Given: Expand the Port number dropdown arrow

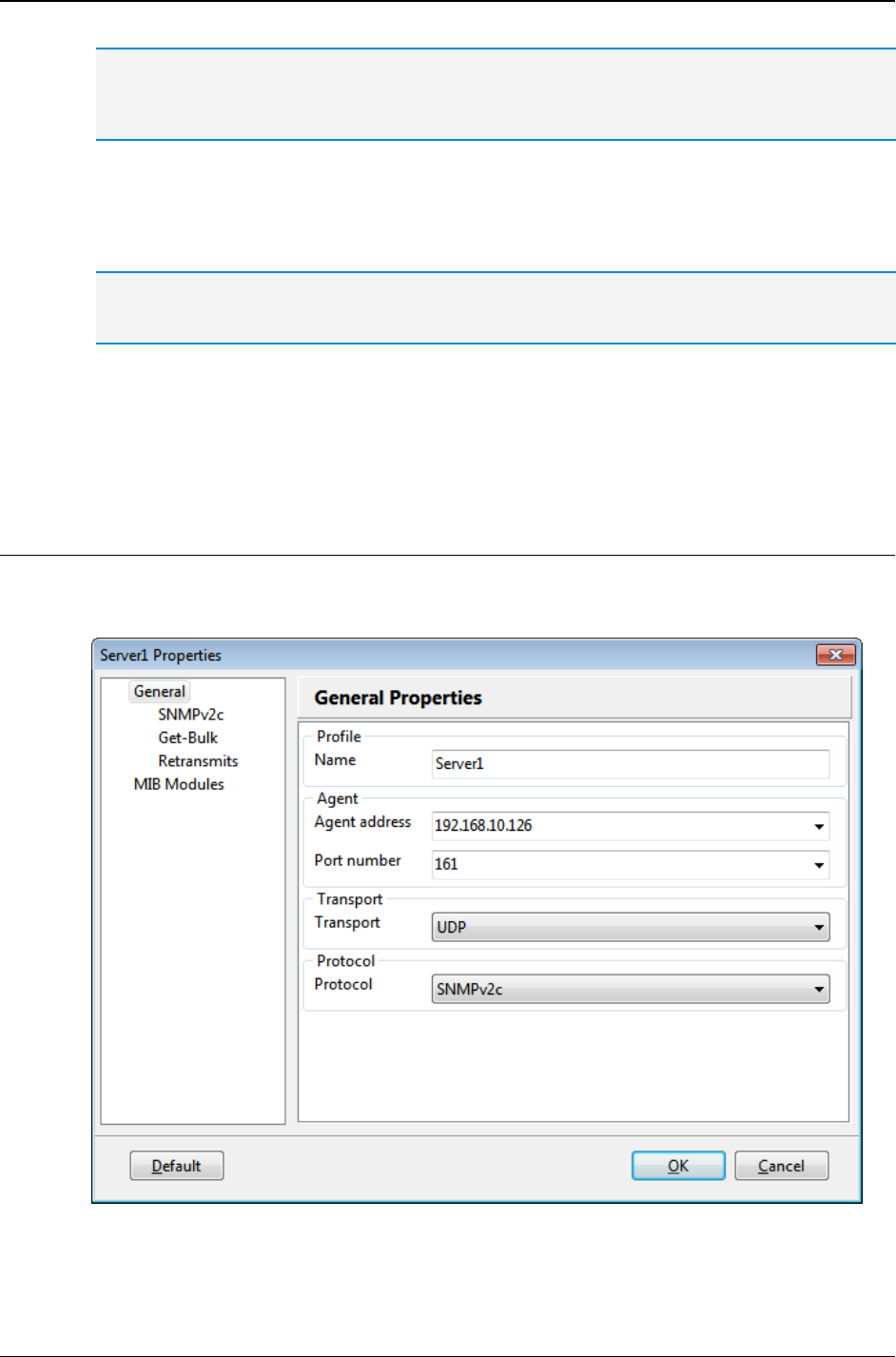Looking at the screenshot, I should (x=819, y=865).
